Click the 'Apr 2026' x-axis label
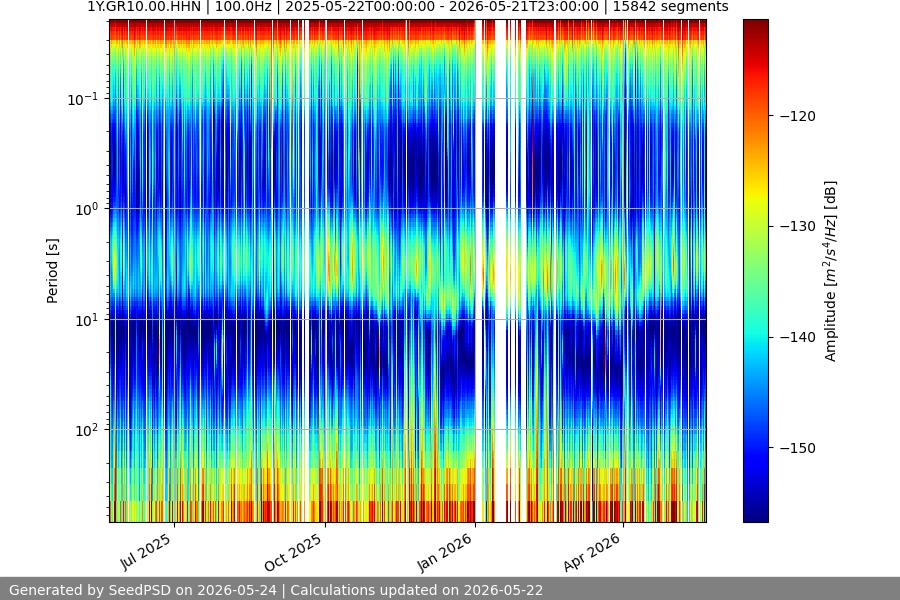Screen dimensions: 900x600 point(592,552)
